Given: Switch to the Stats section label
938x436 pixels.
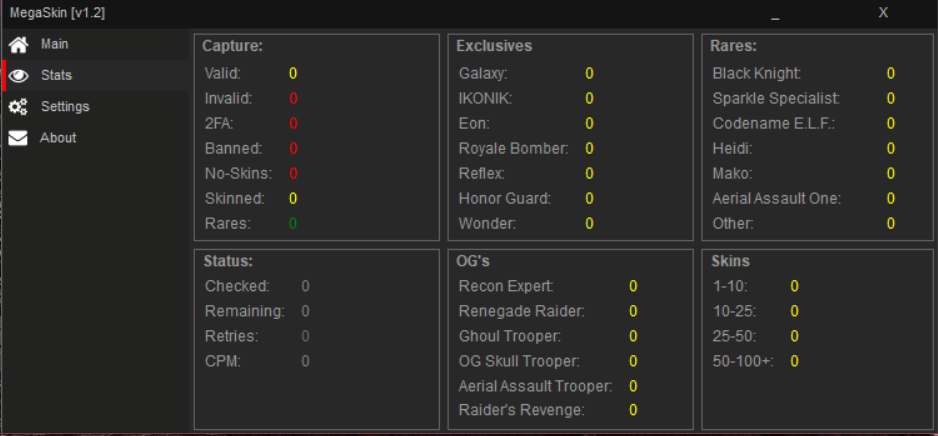Looking at the screenshot, I should pos(56,76).
